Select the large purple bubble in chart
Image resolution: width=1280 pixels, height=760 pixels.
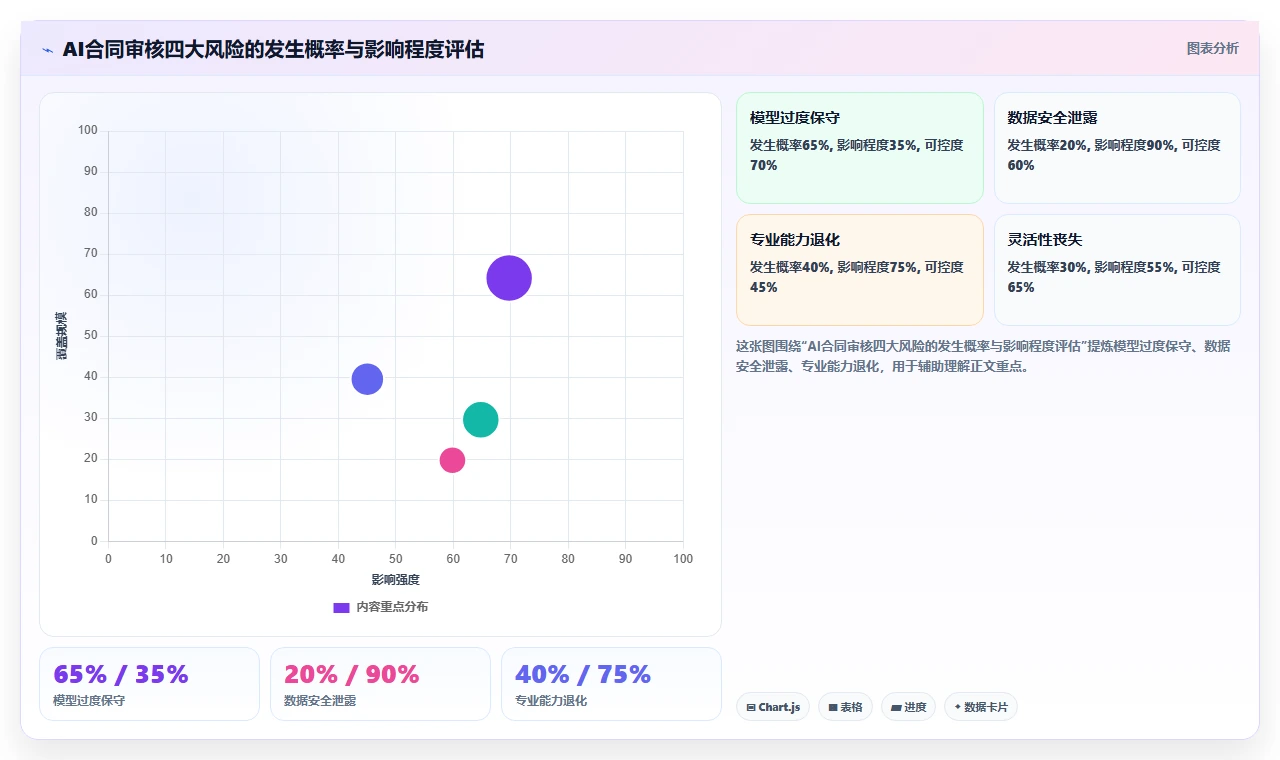pyautogui.click(x=509, y=278)
